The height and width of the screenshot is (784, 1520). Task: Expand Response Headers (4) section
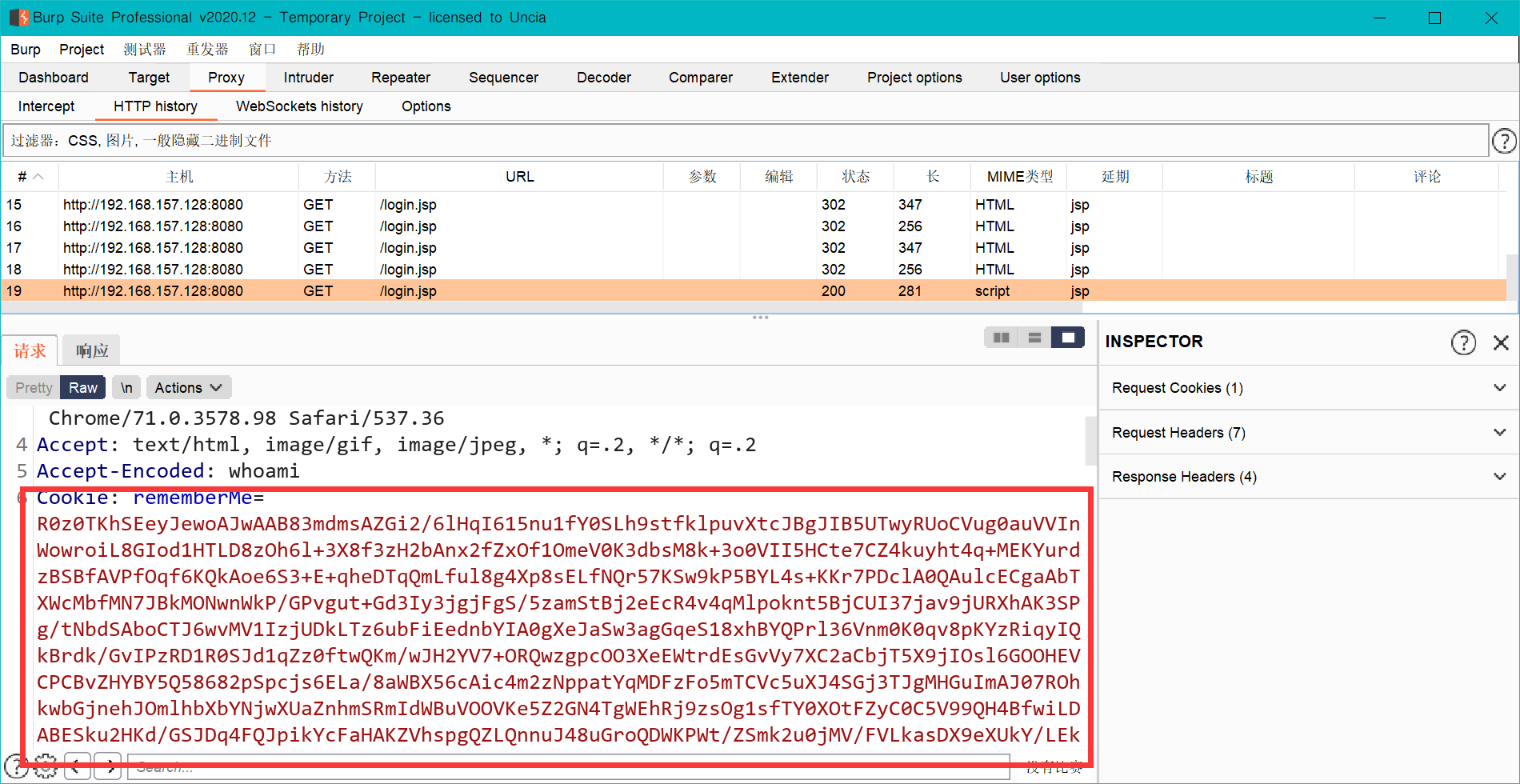pos(1309,477)
